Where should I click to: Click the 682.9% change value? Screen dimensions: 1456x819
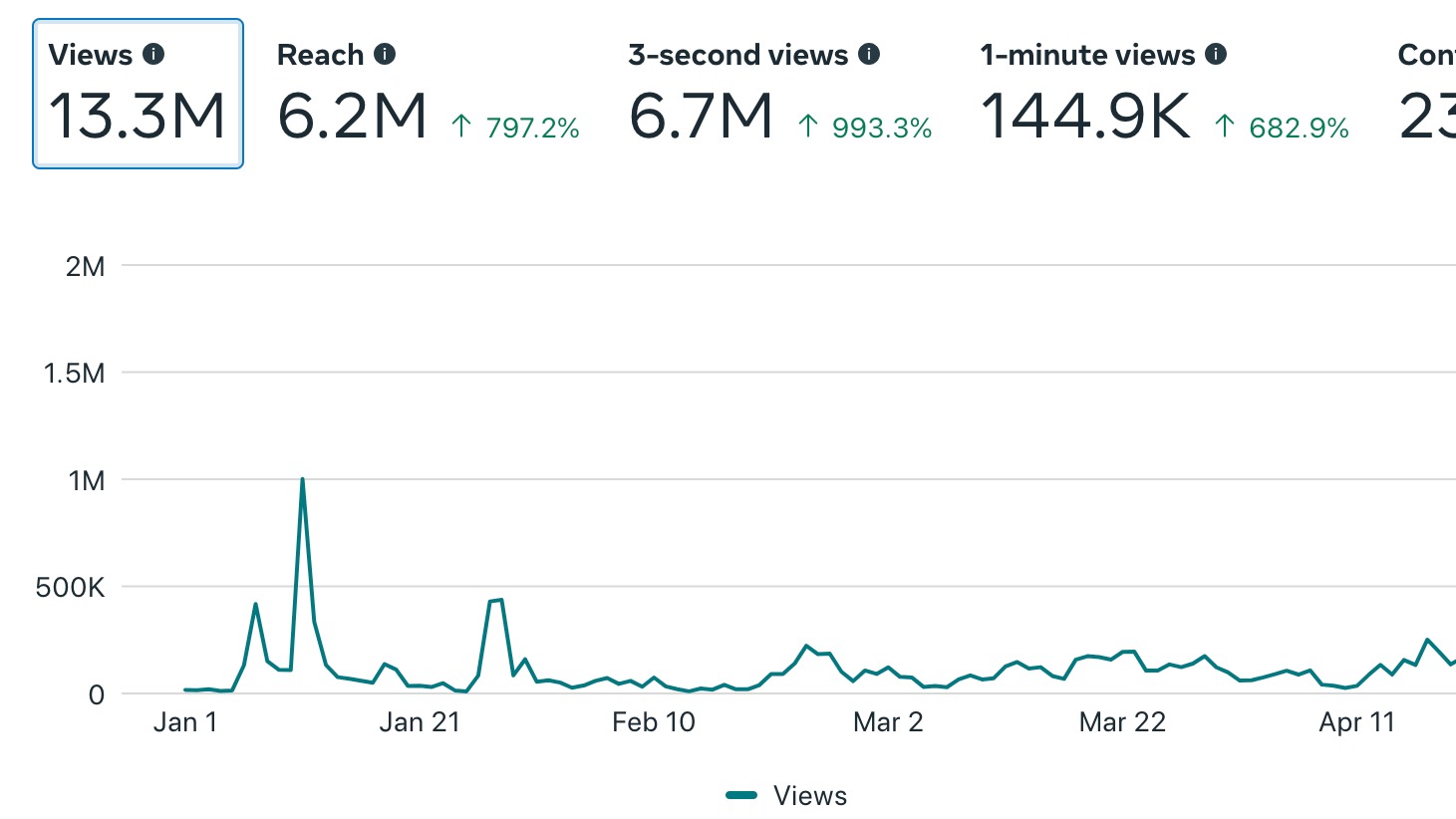(x=1299, y=128)
